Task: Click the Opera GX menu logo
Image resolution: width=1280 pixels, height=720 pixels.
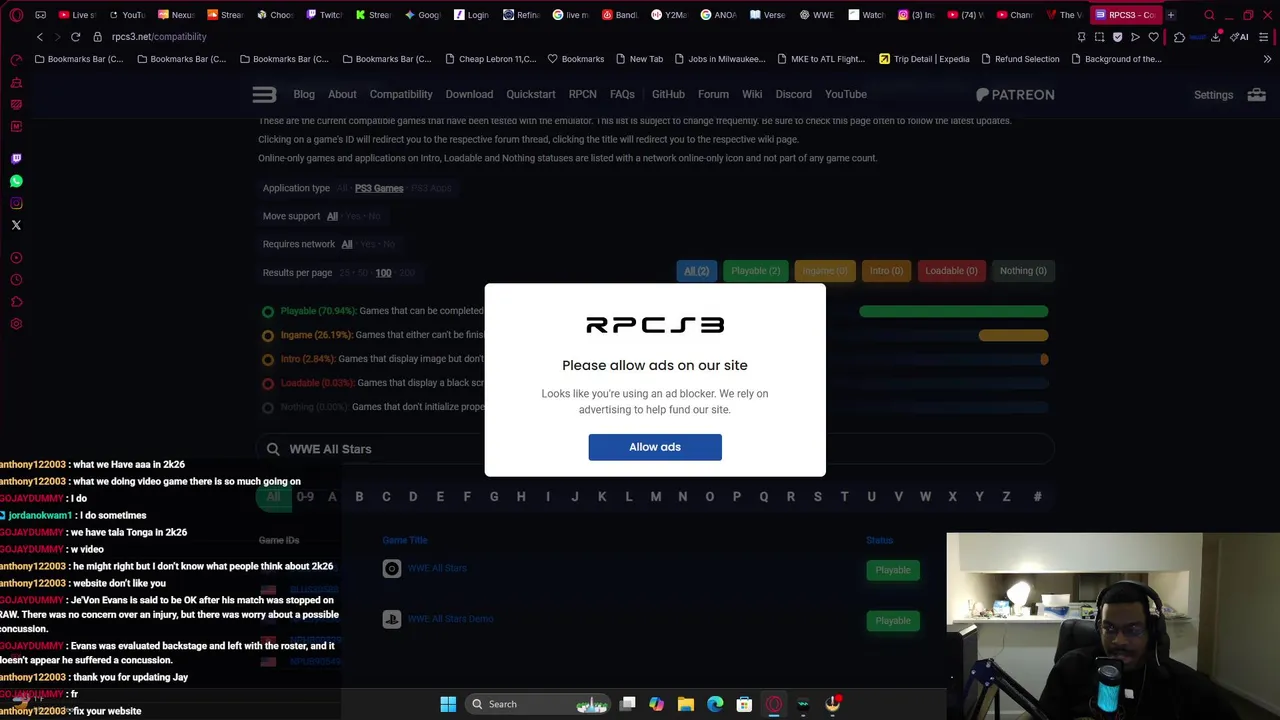Action: click(x=16, y=15)
